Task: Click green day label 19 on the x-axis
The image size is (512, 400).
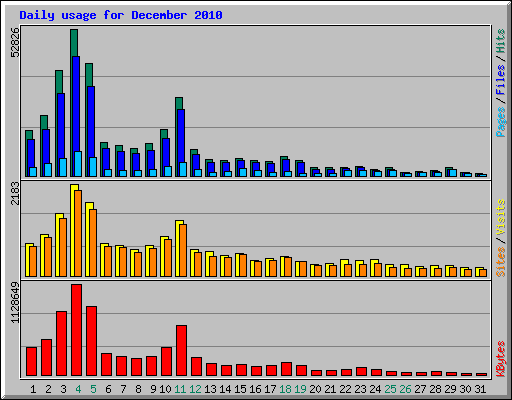Action: [x=300, y=389]
